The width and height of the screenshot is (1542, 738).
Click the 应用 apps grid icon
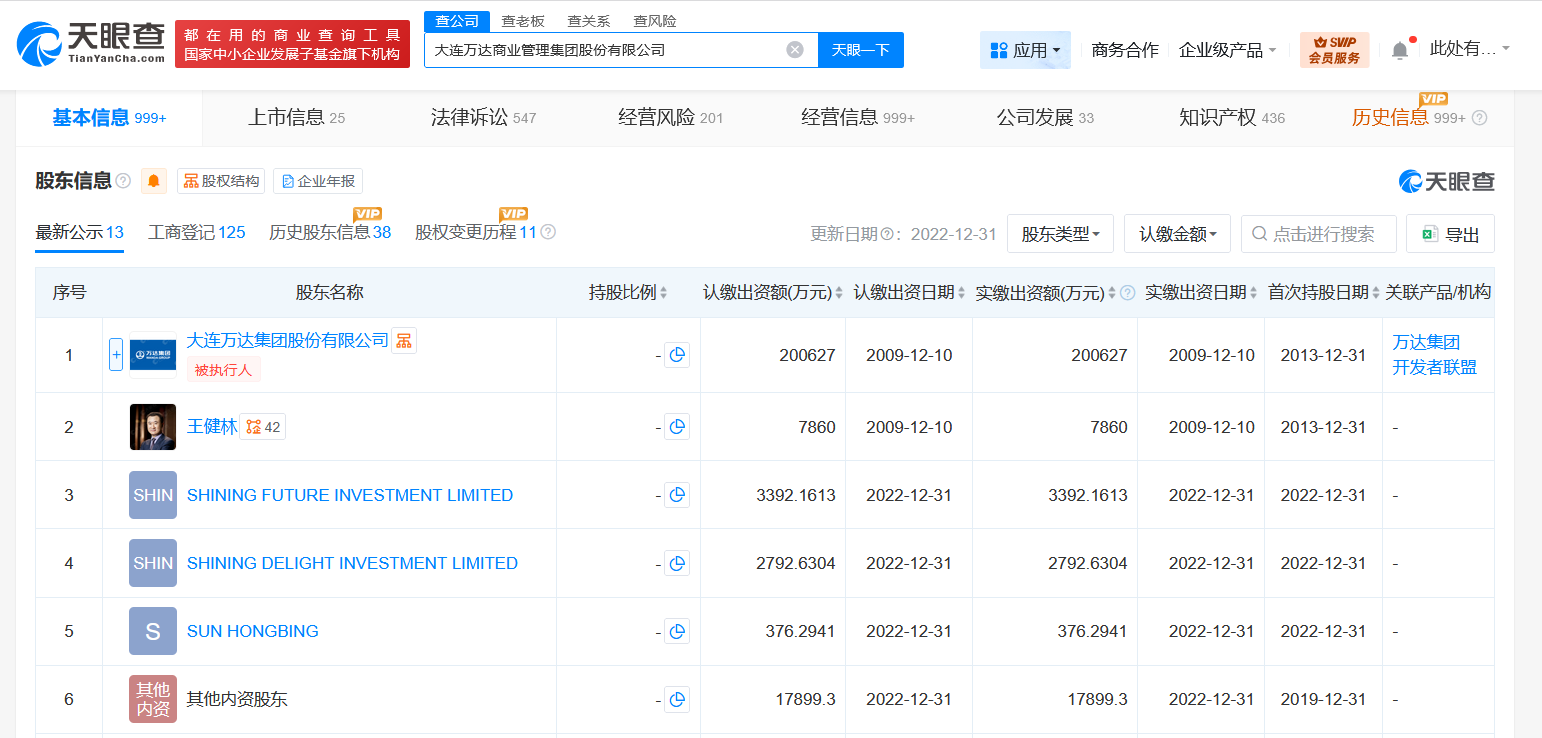(x=997, y=48)
